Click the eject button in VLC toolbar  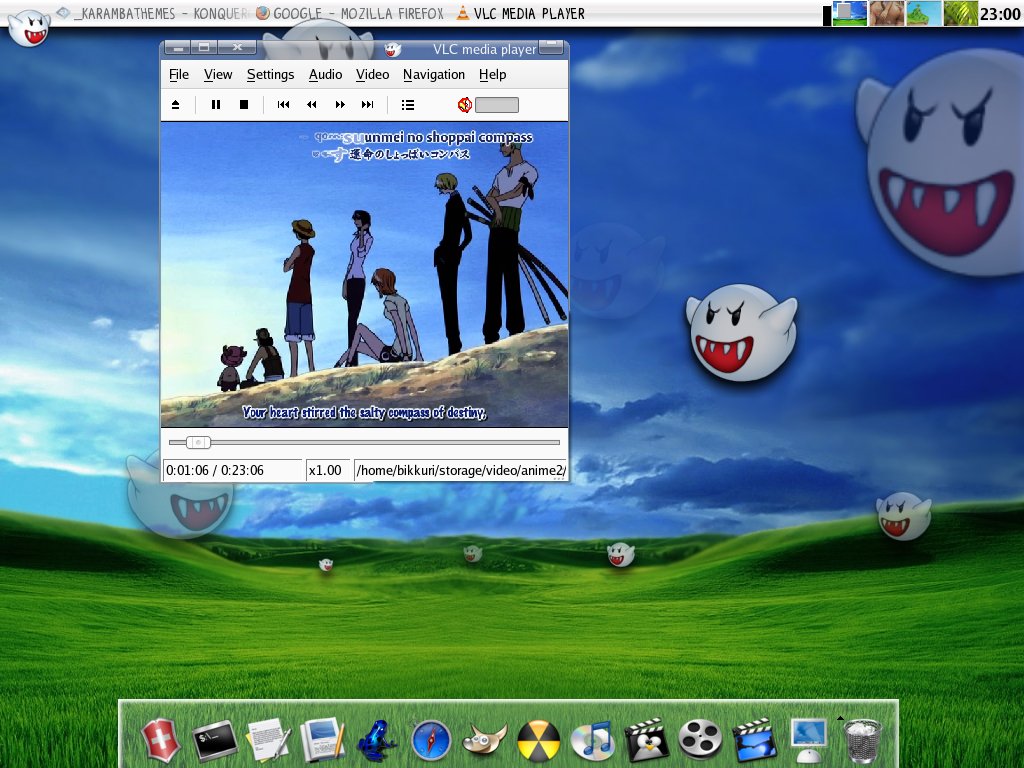click(x=175, y=104)
